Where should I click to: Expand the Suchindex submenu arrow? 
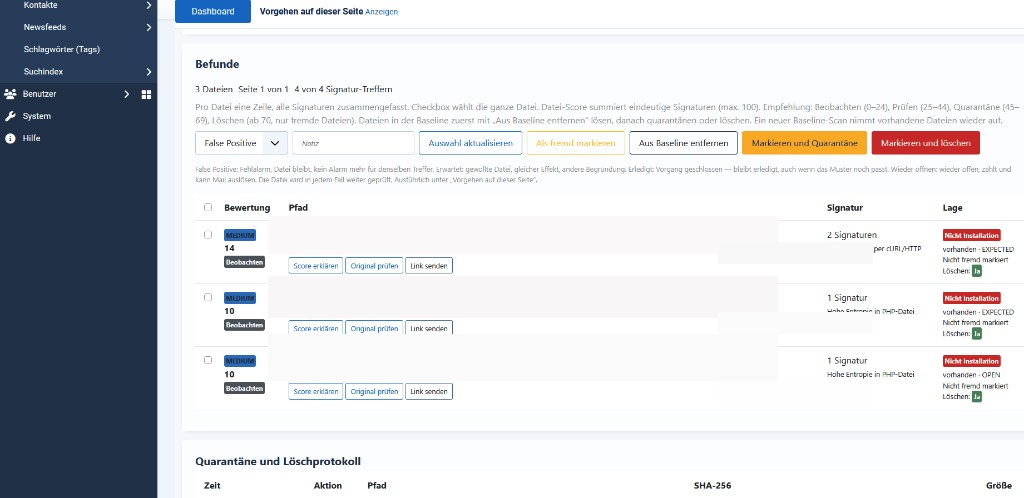tap(149, 72)
